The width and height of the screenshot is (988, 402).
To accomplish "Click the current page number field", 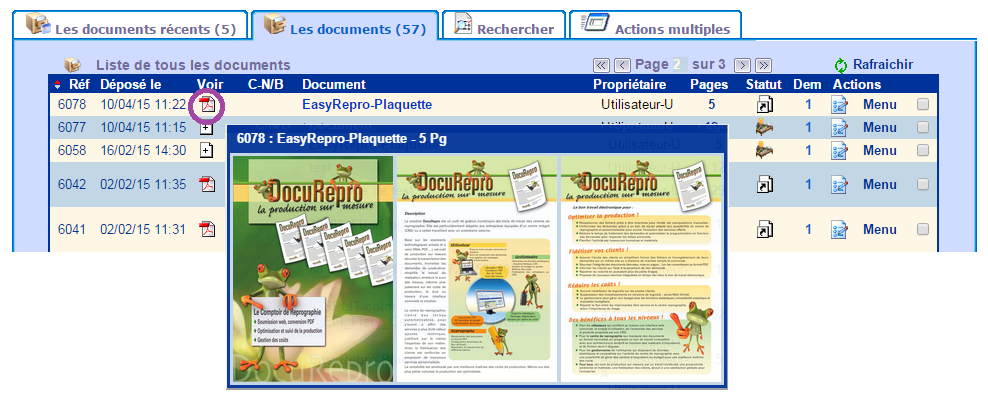I will pyautogui.click(x=679, y=64).
